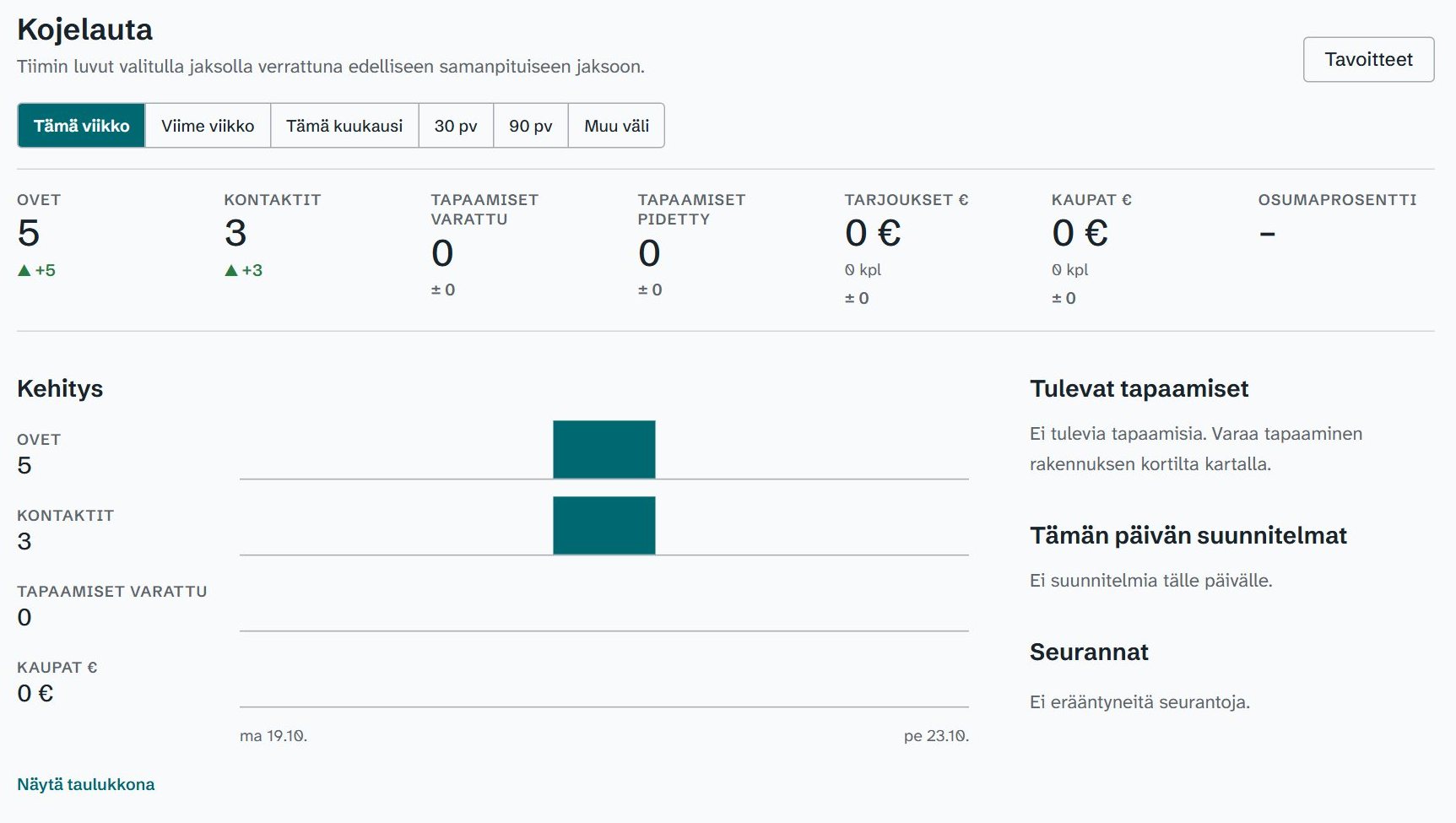The height and width of the screenshot is (823, 1456).
Task: Click the green +5 change indicator under Ovet
Action: [36, 270]
